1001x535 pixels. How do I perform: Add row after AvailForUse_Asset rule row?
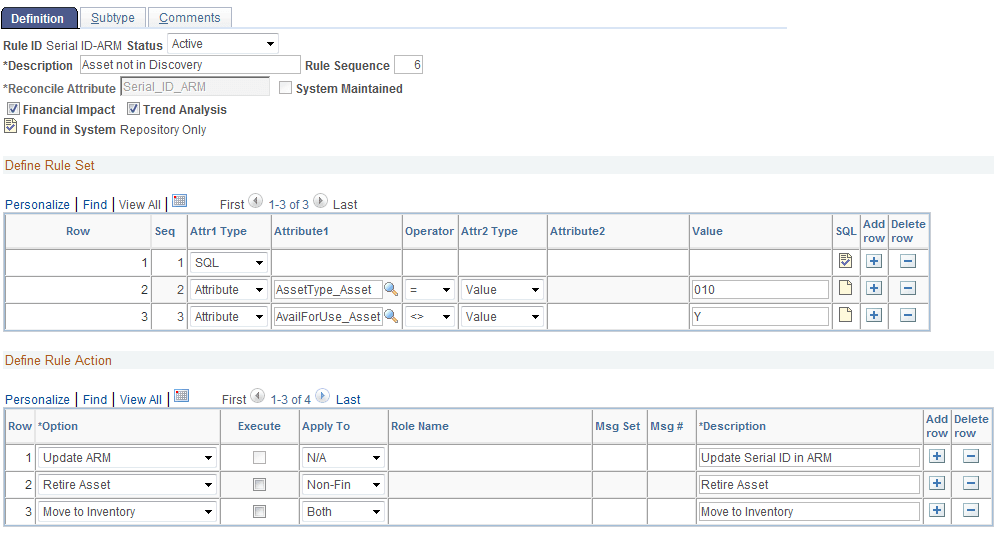coord(874,315)
